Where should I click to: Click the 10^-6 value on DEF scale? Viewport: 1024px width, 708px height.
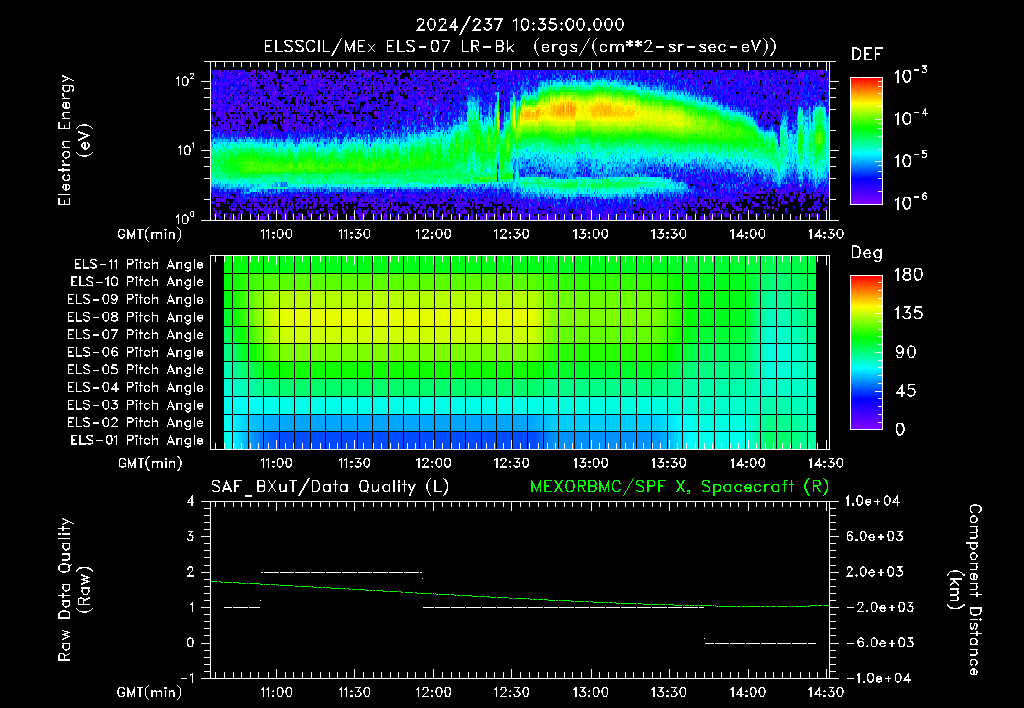pyautogui.click(x=911, y=202)
